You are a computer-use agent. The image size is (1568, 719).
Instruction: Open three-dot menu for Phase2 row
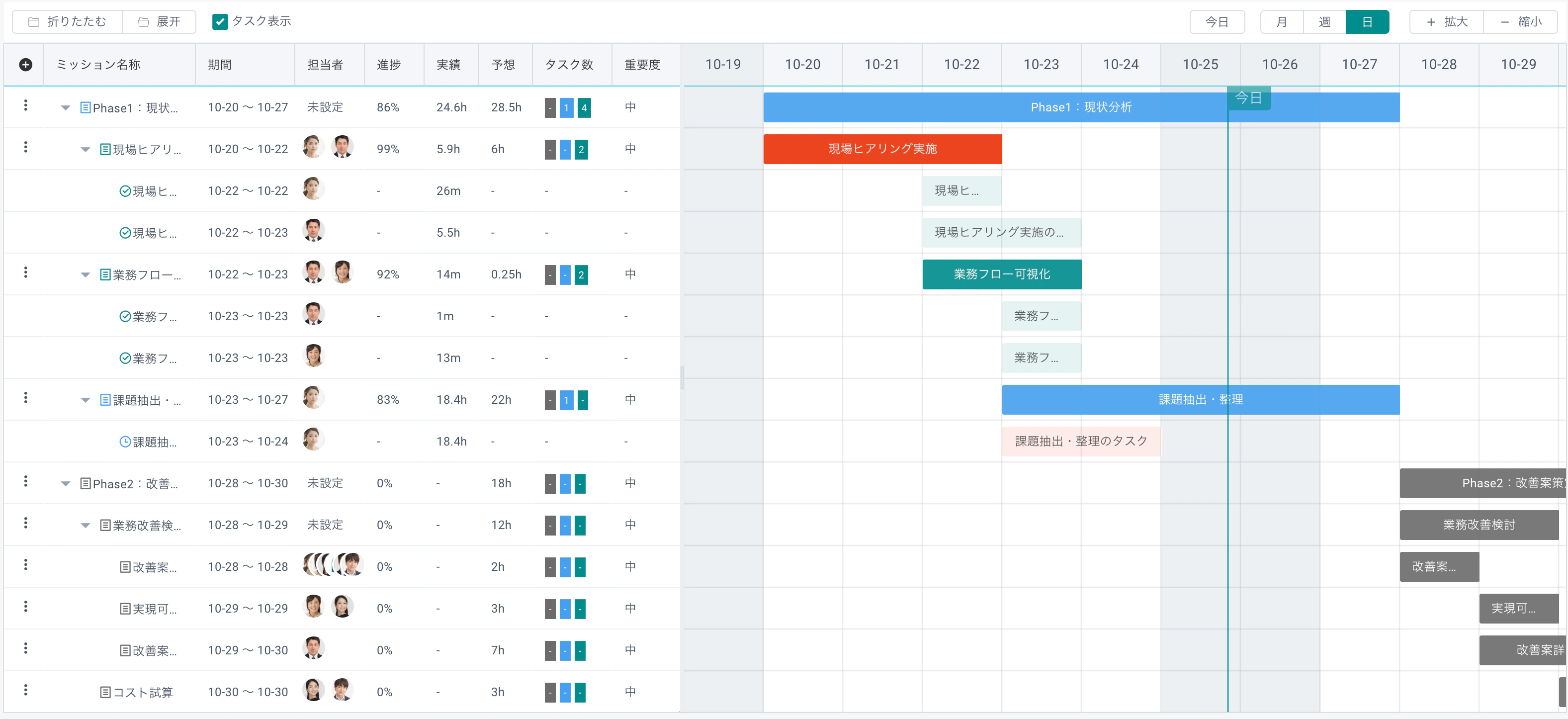(25, 481)
